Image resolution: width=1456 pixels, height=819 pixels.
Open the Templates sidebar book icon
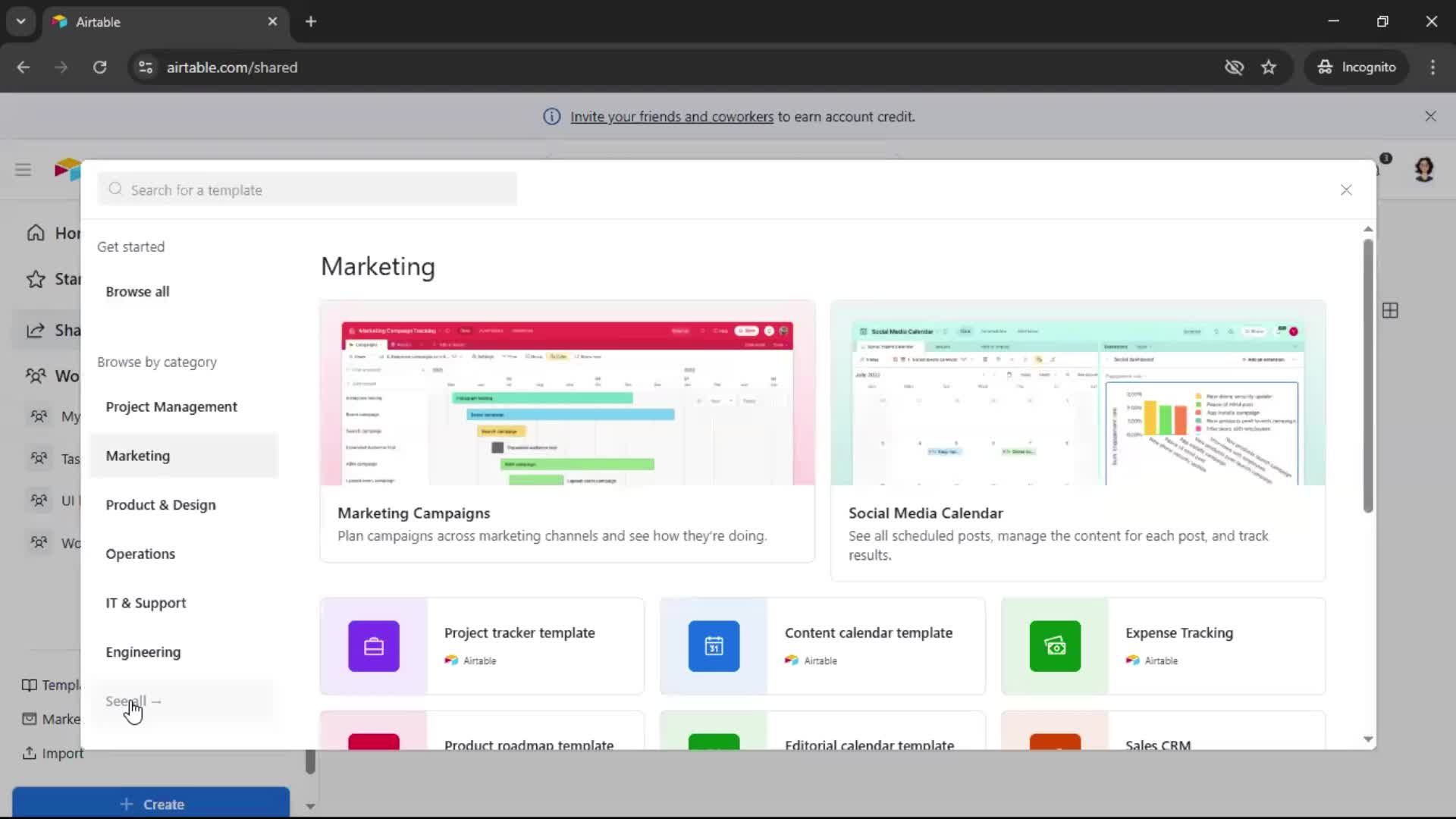tap(29, 686)
